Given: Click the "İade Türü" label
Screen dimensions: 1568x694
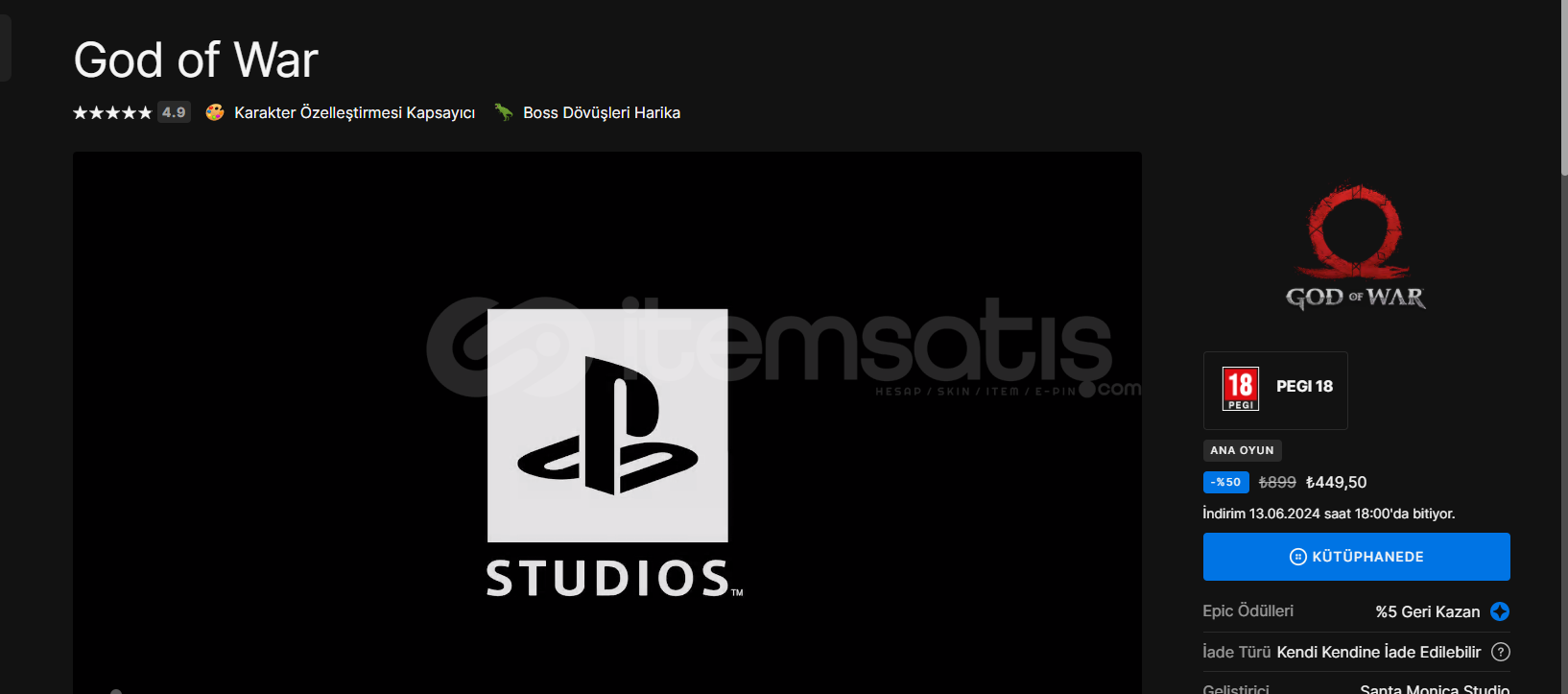Looking at the screenshot, I should 1236,652.
